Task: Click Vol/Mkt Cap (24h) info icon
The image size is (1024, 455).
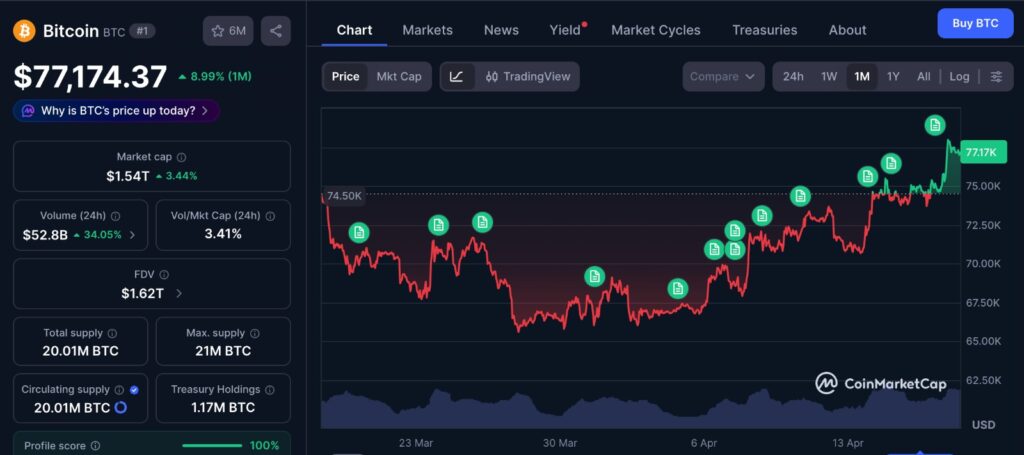Action: coord(270,216)
